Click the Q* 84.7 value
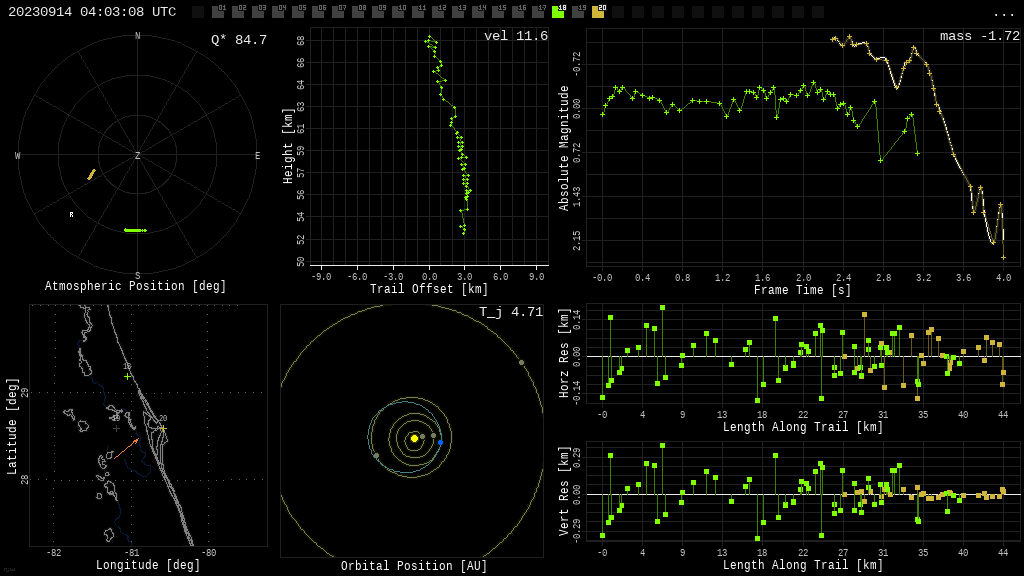Image resolution: width=1024 pixels, height=576 pixels. [x=239, y=40]
